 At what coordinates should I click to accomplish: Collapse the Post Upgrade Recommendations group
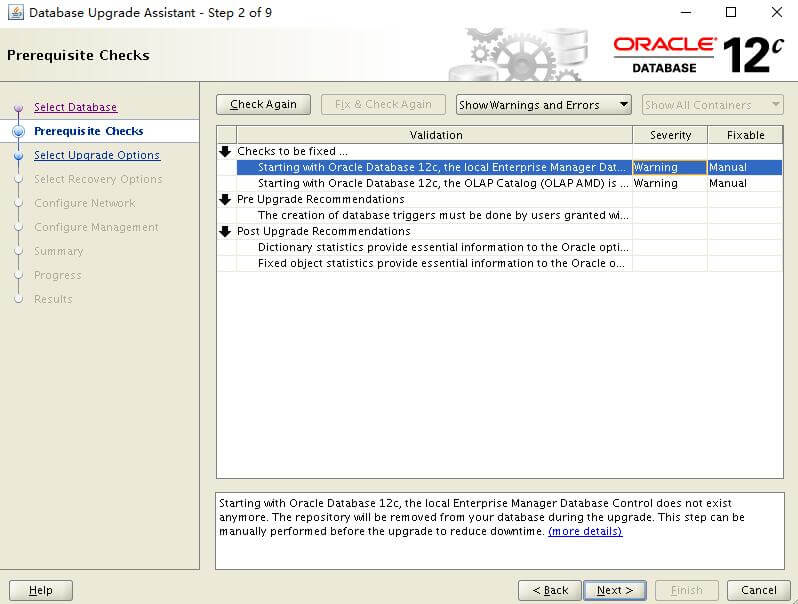[225, 231]
